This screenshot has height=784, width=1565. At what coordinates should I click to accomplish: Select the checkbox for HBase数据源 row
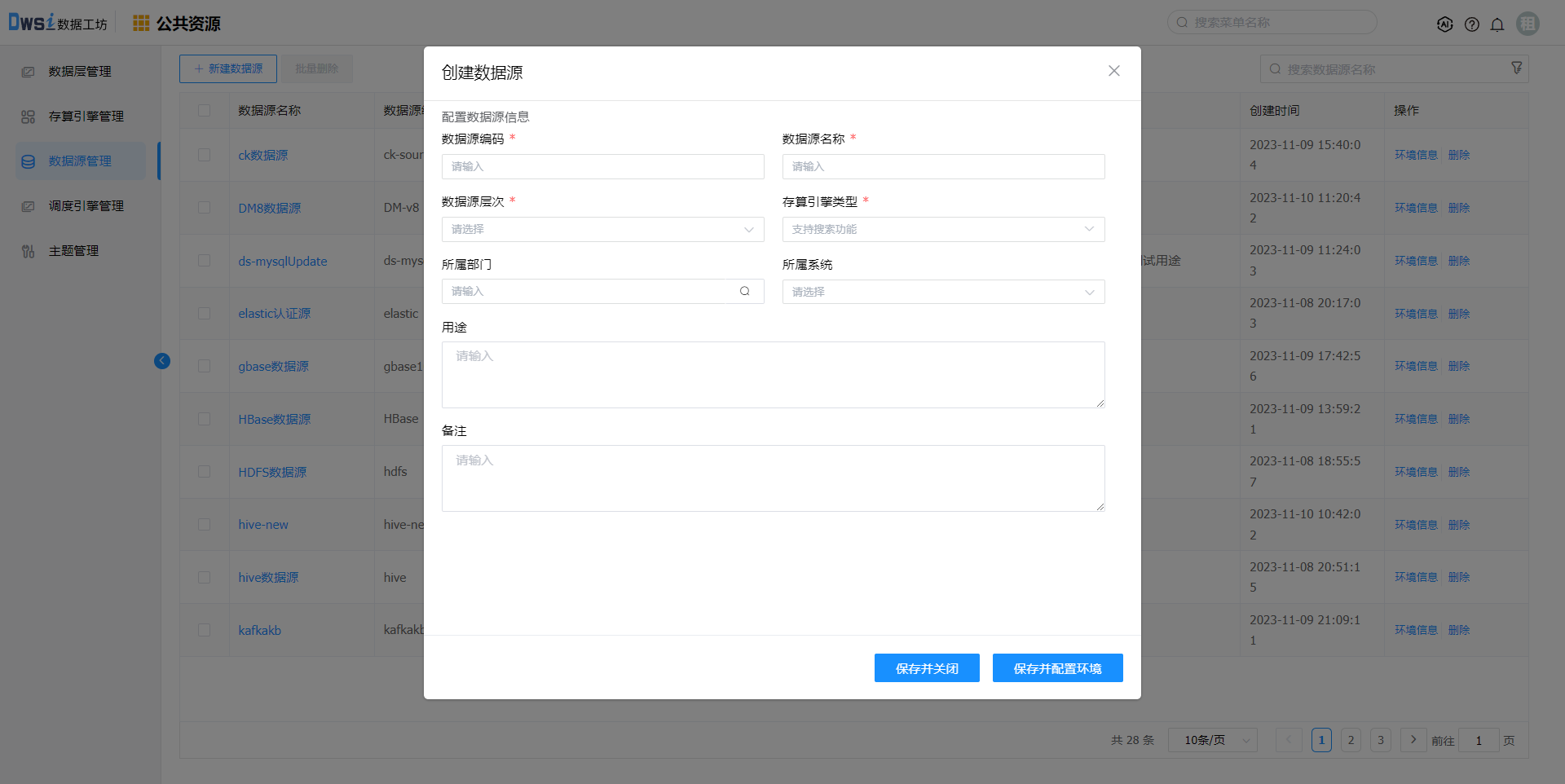point(204,419)
